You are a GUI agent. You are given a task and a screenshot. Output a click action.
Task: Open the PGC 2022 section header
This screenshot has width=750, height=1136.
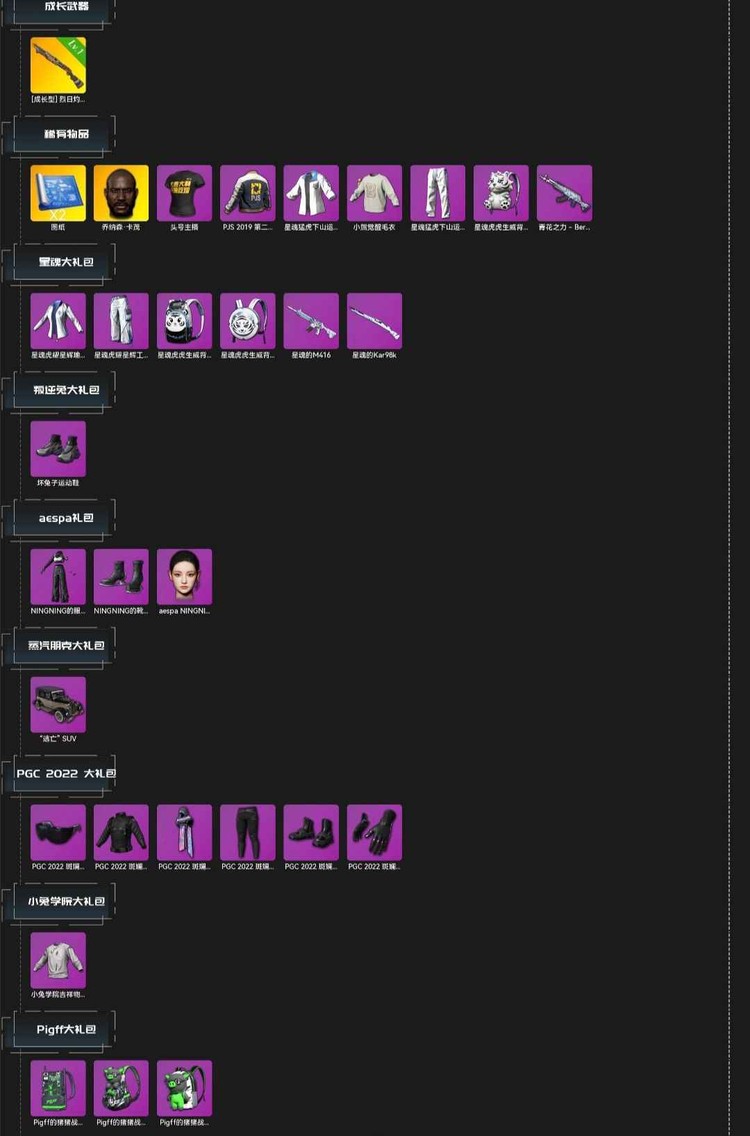click(x=65, y=774)
